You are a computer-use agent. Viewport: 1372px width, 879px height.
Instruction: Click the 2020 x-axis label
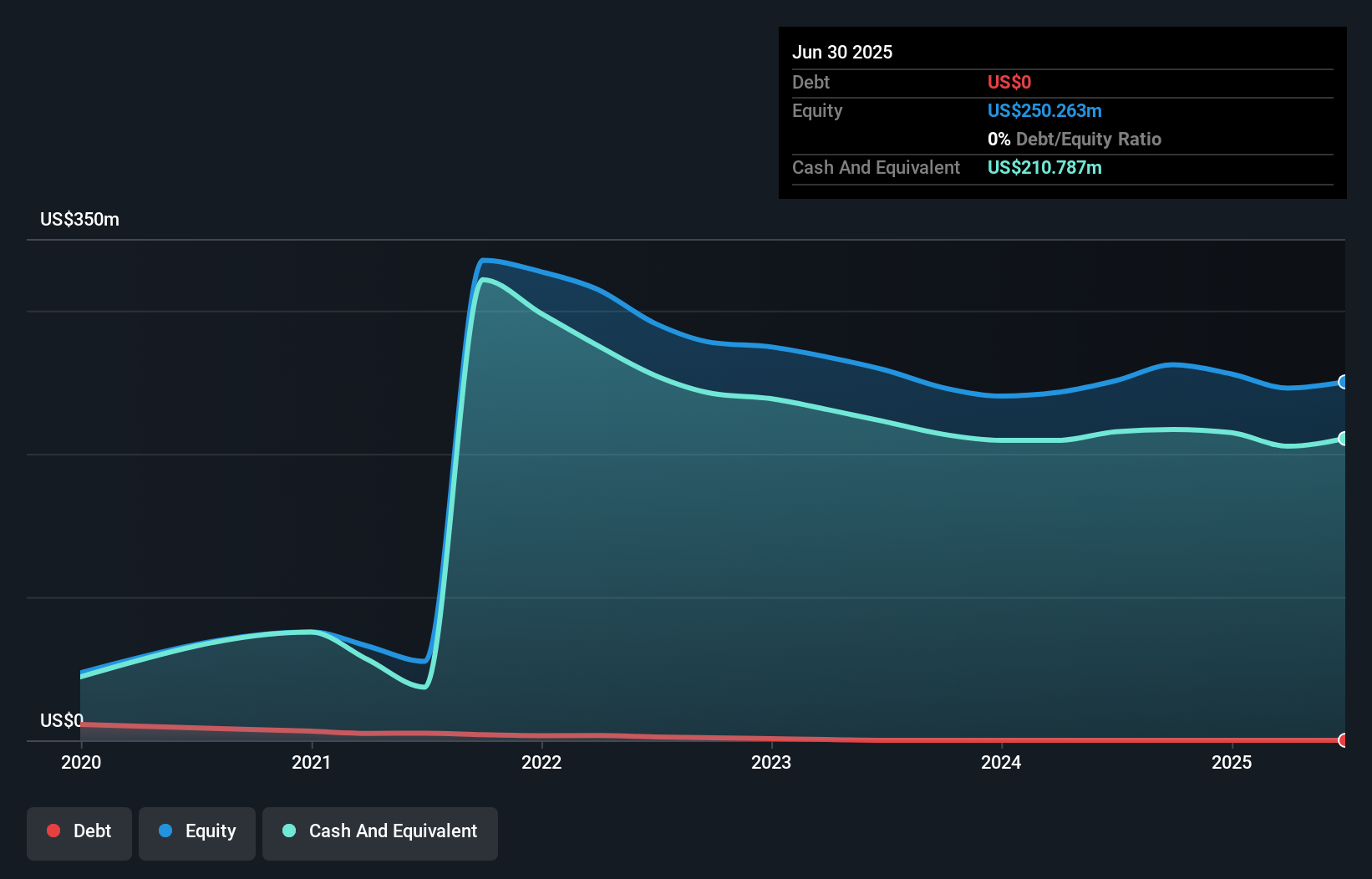(x=81, y=762)
